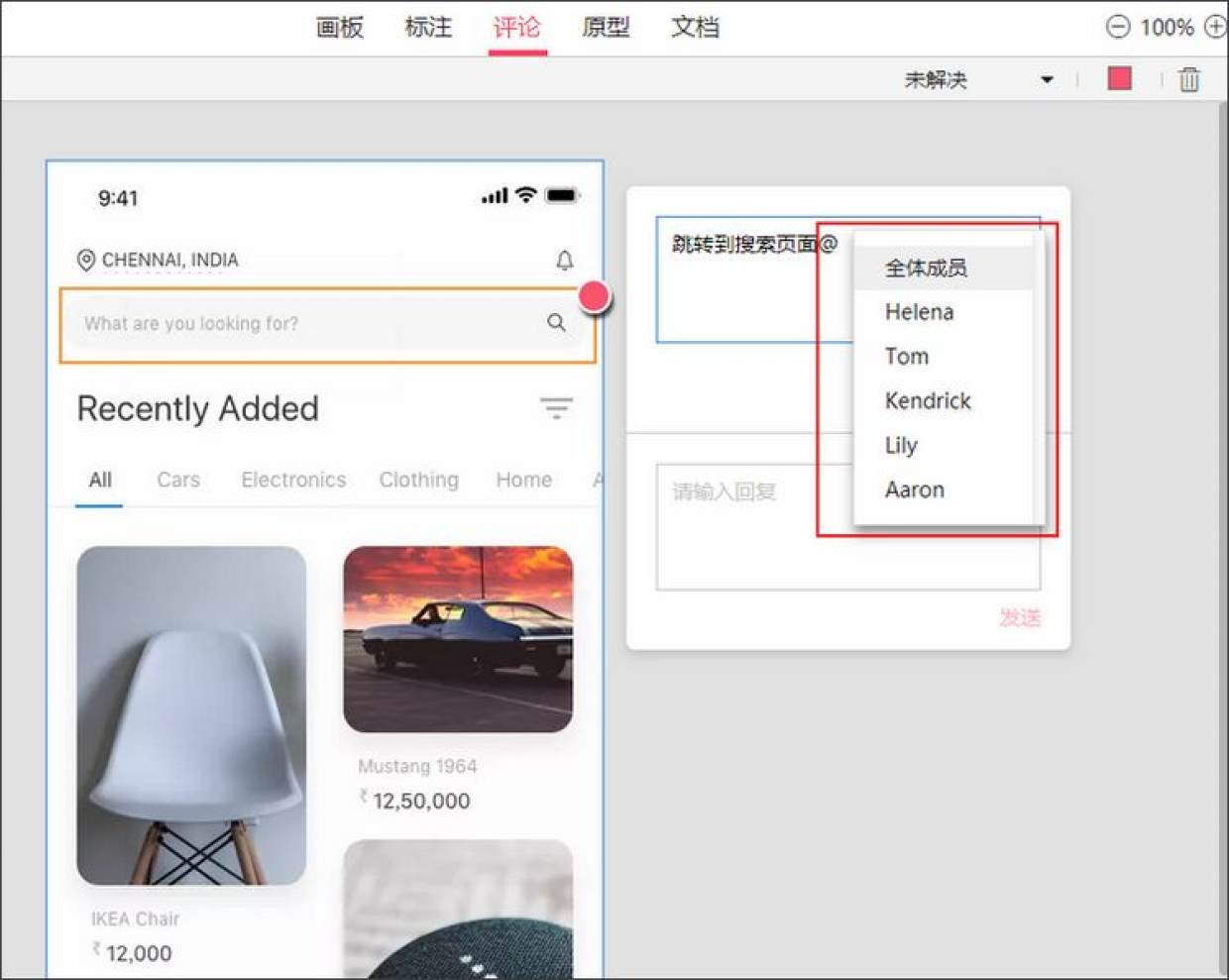Click the Mustang 1964 car image
Viewport: 1229px width, 980px height.
click(x=458, y=639)
